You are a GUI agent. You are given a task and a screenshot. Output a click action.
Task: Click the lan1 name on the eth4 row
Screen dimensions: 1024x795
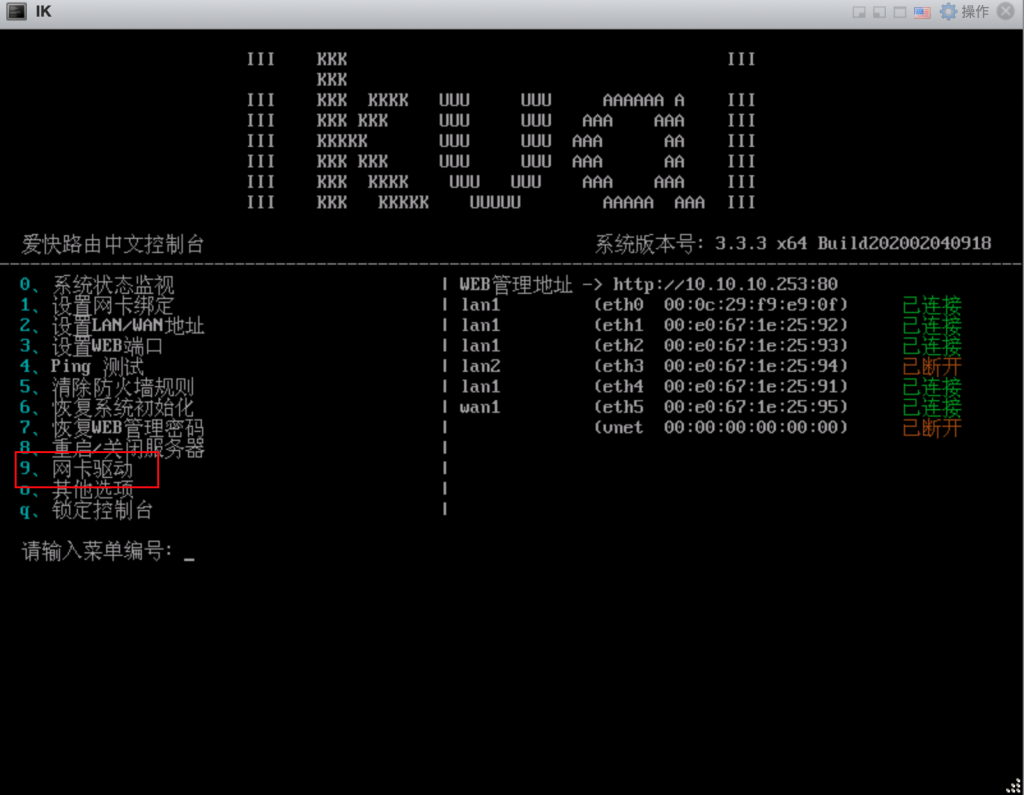pyautogui.click(x=480, y=387)
